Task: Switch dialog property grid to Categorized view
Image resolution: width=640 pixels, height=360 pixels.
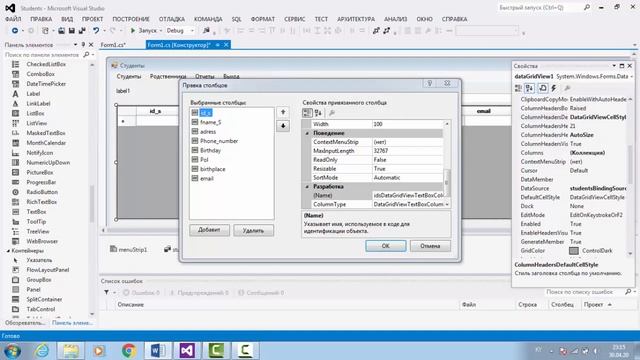Action: 307,113
